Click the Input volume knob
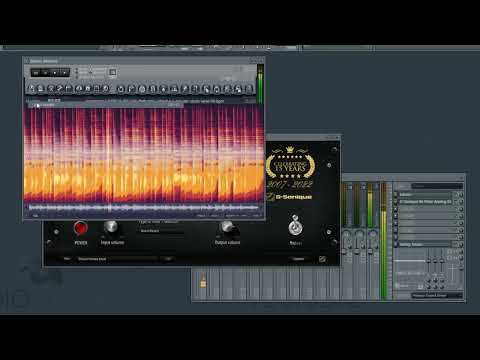Viewport: 480px width, 360px height. point(111,227)
